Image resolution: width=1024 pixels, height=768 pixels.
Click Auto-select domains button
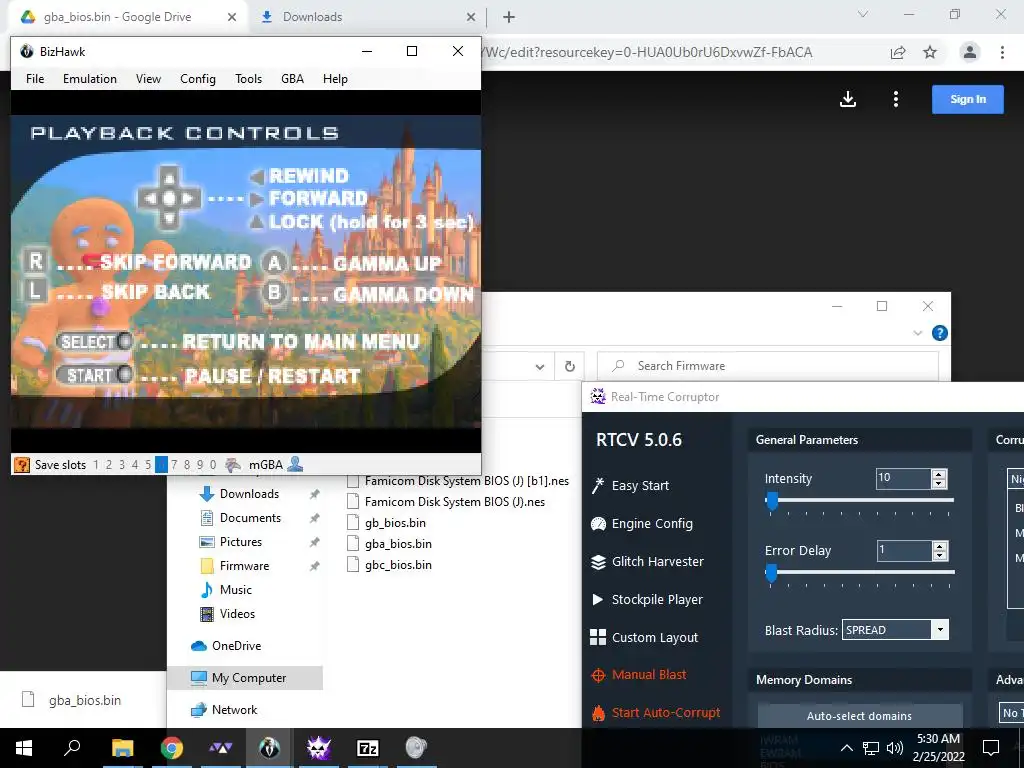click(859, 716)
